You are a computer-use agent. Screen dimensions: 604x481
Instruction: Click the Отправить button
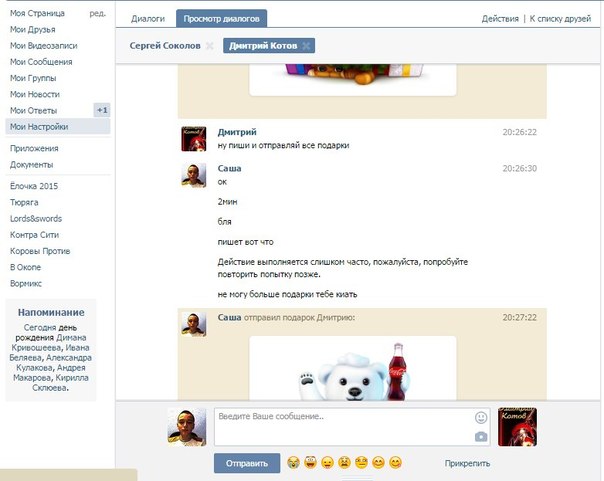[x=247, y=463]
